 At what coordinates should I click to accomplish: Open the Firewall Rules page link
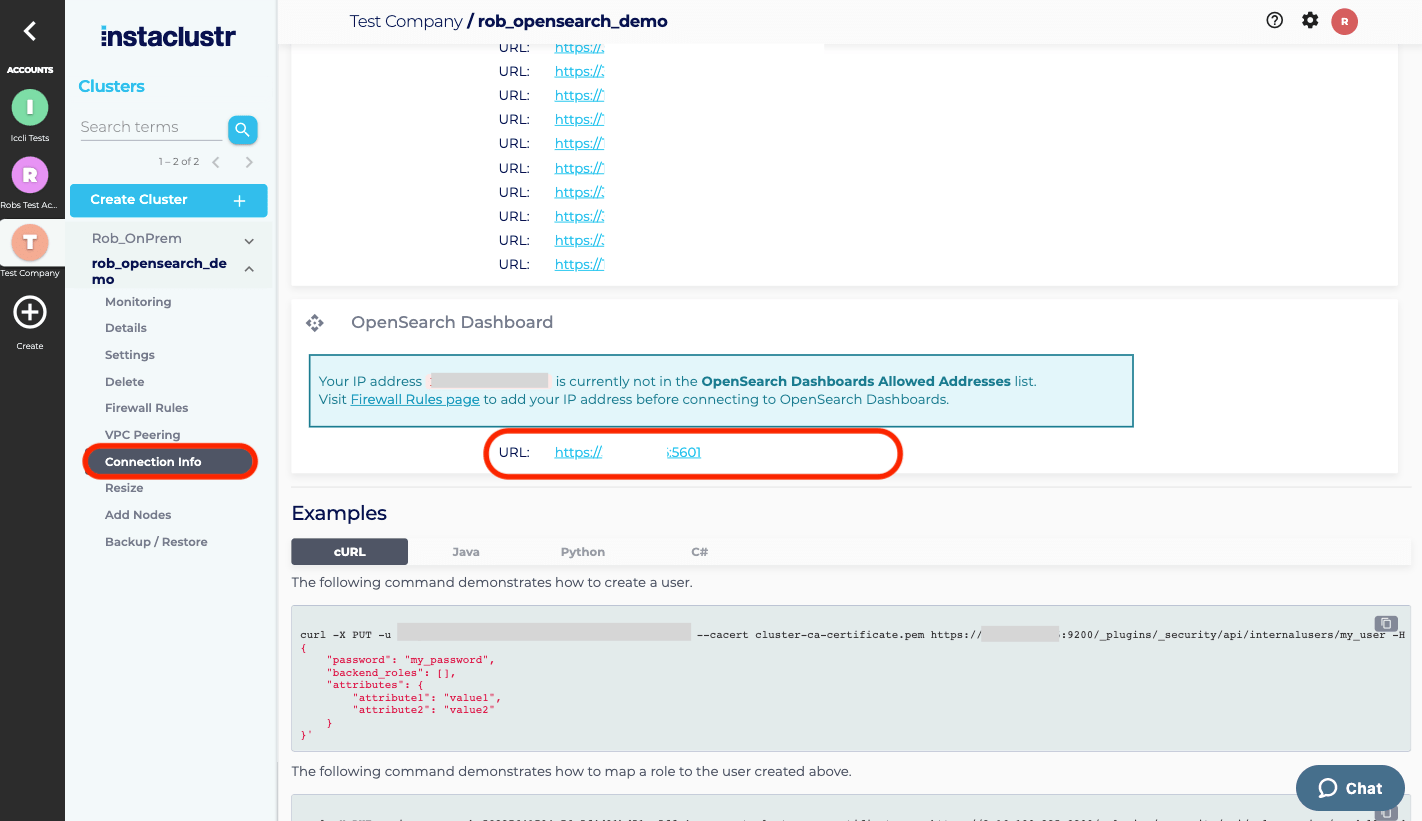tap(414, 399)
